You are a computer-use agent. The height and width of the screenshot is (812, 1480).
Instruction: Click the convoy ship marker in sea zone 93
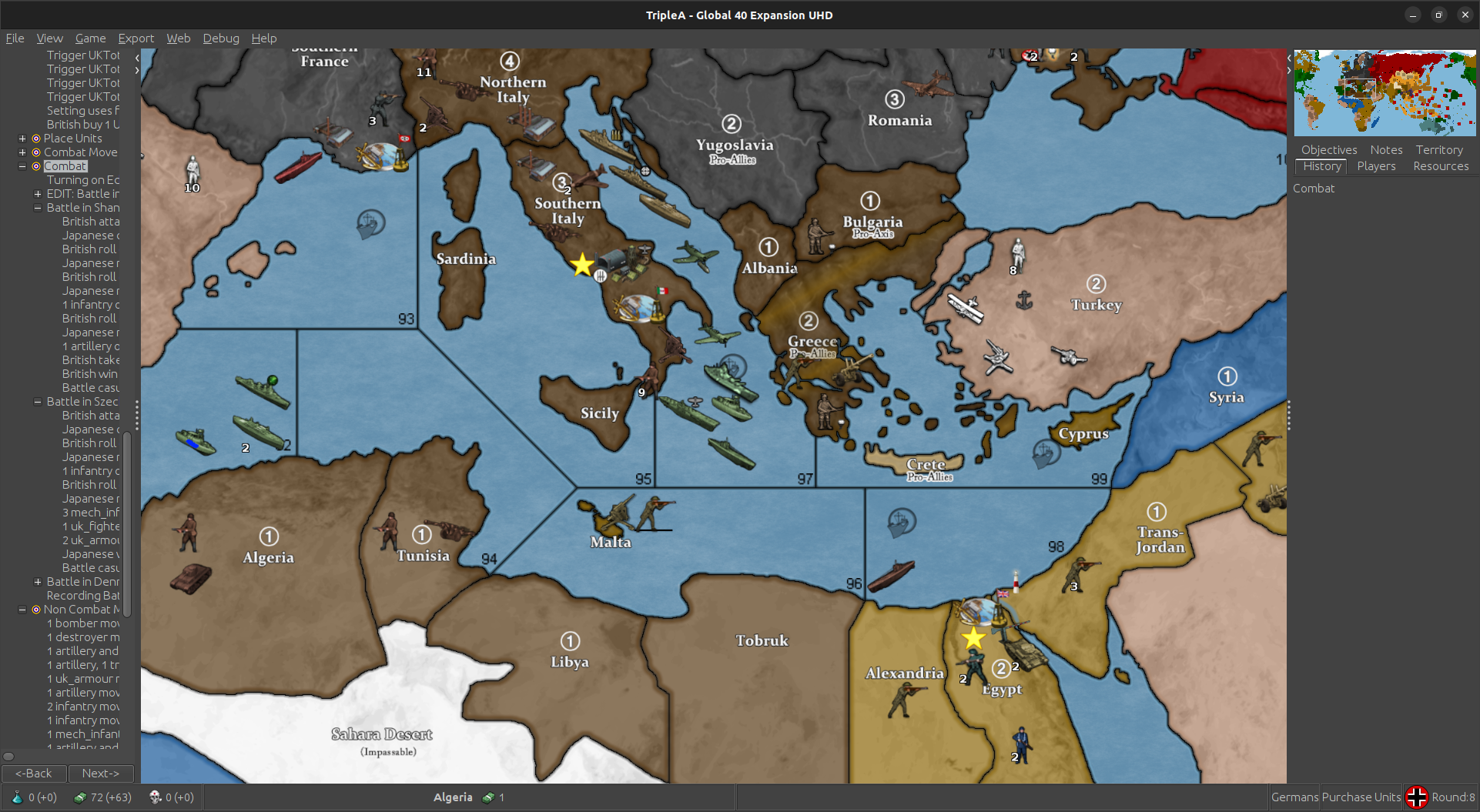click(370, 224)
